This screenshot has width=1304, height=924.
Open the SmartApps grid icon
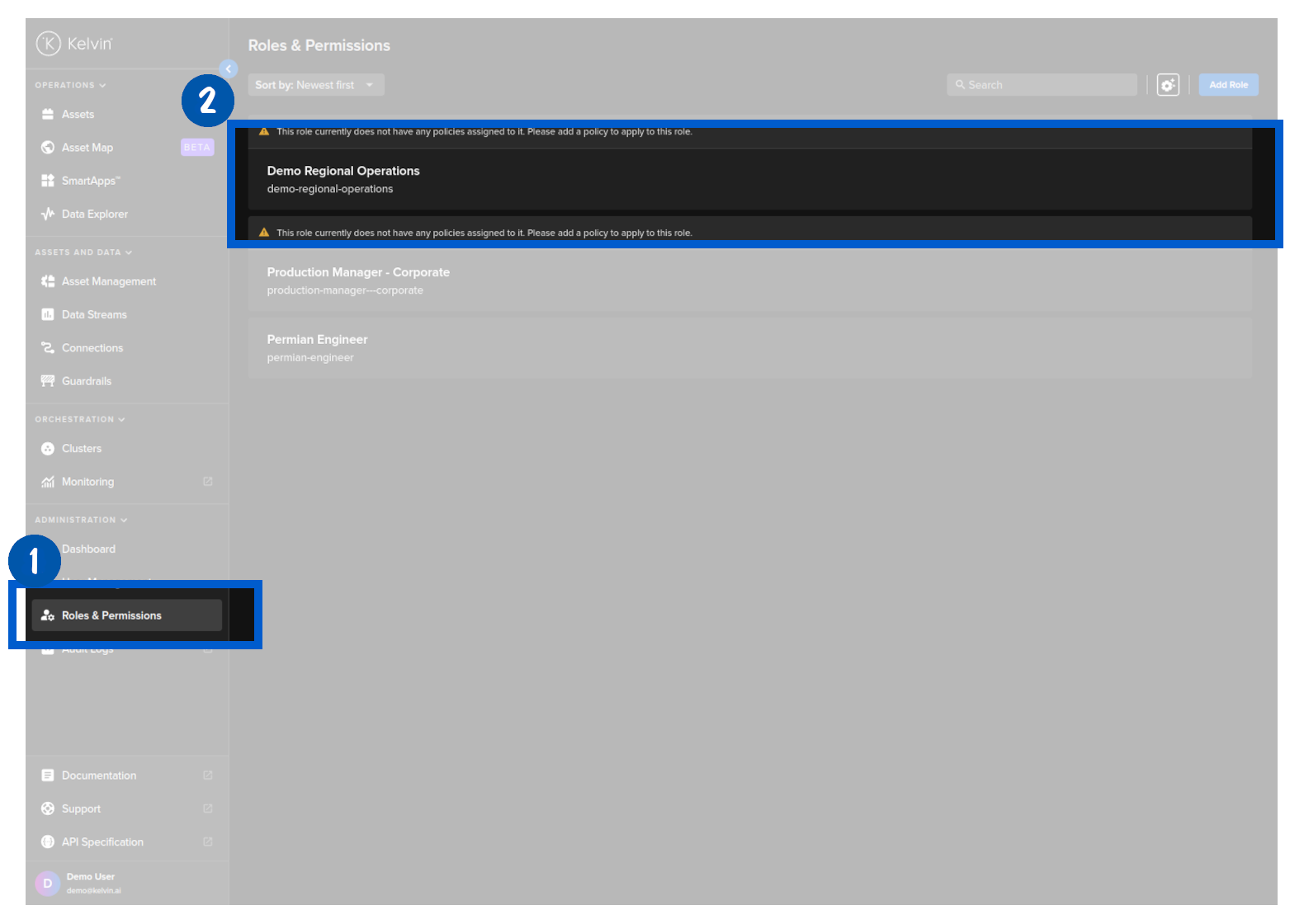tap(48, 181)
